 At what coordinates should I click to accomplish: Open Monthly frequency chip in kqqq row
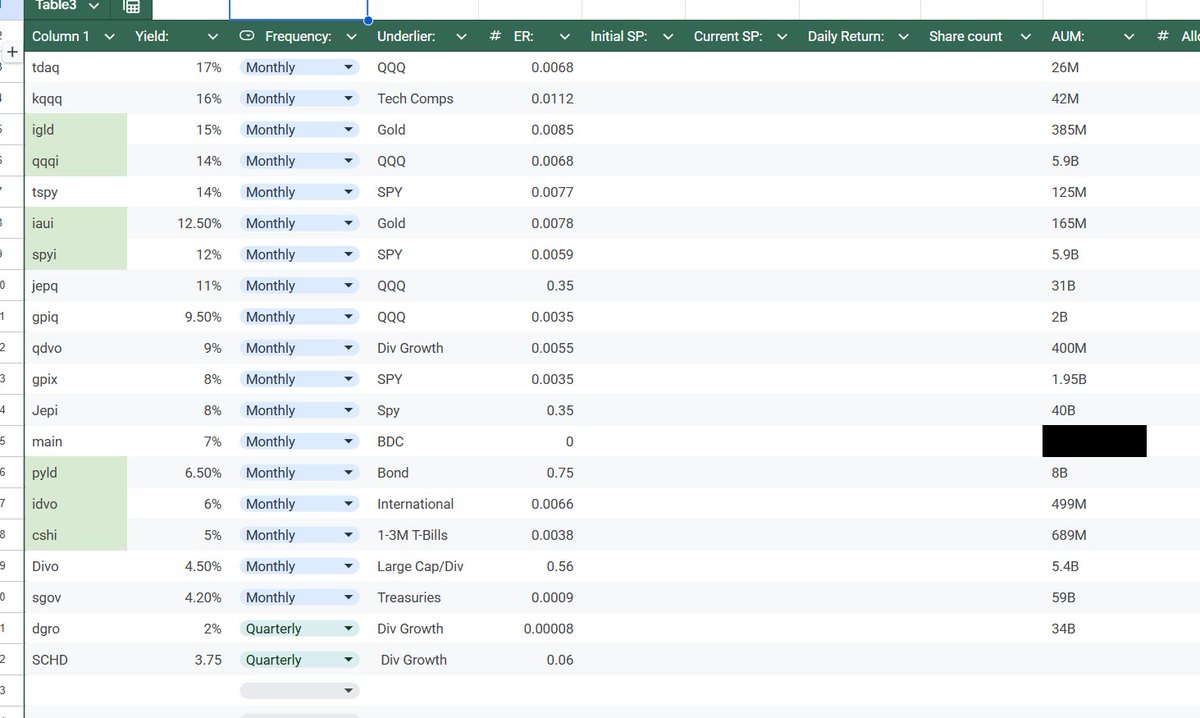pos(299,99)
